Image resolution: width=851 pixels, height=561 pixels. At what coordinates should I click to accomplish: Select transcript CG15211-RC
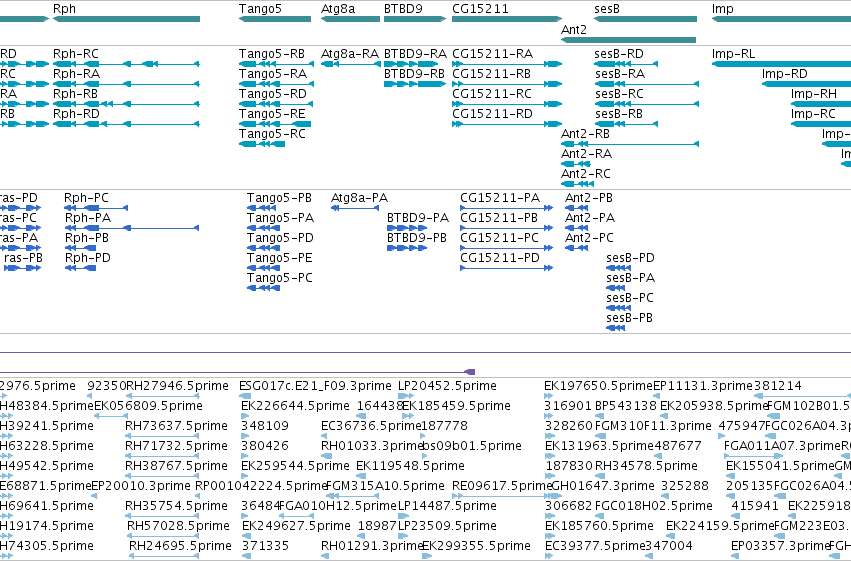point(507,104)
